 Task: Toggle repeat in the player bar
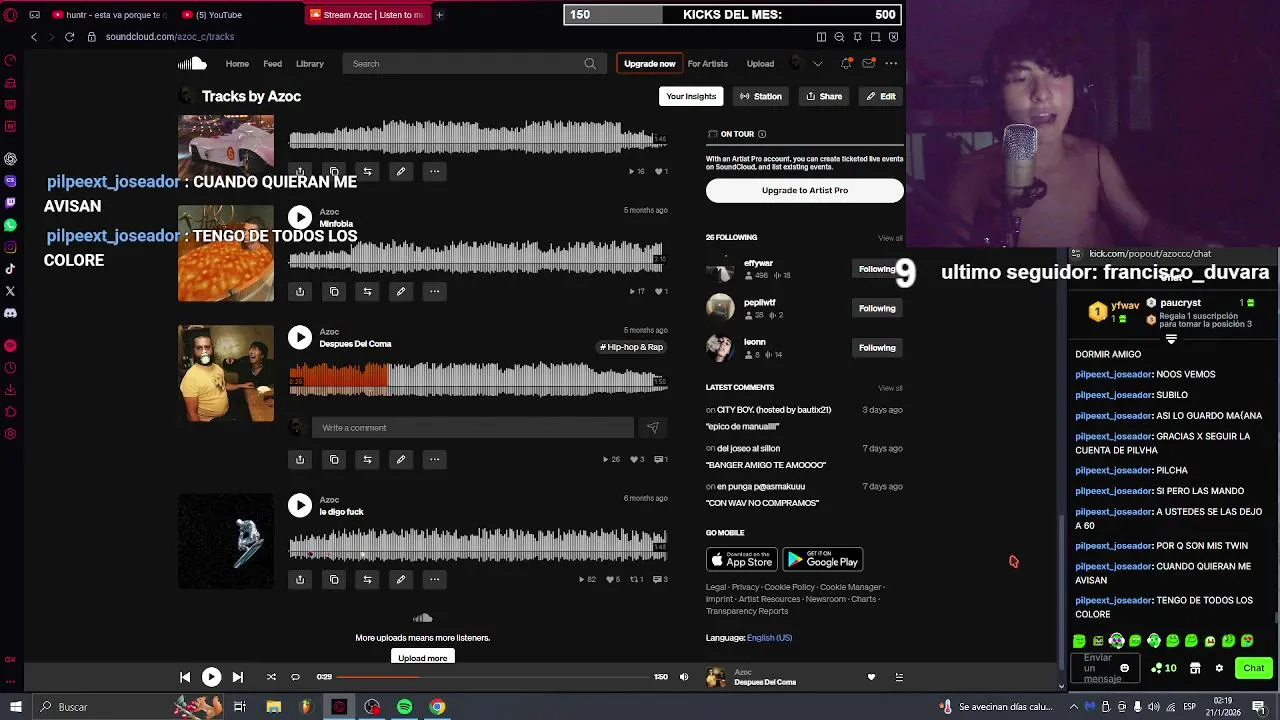point(295,677)
